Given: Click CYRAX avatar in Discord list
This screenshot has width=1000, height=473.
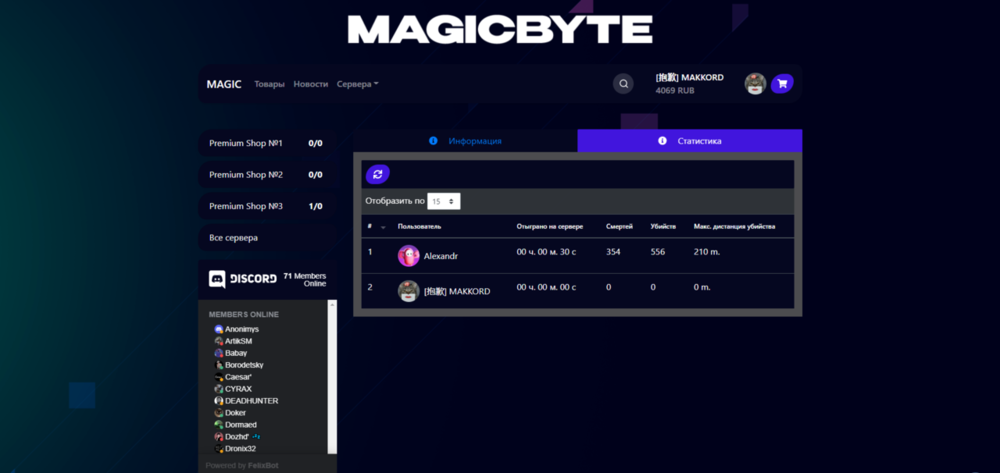Looking at the screenshot, I should click(x=219, y=389).
